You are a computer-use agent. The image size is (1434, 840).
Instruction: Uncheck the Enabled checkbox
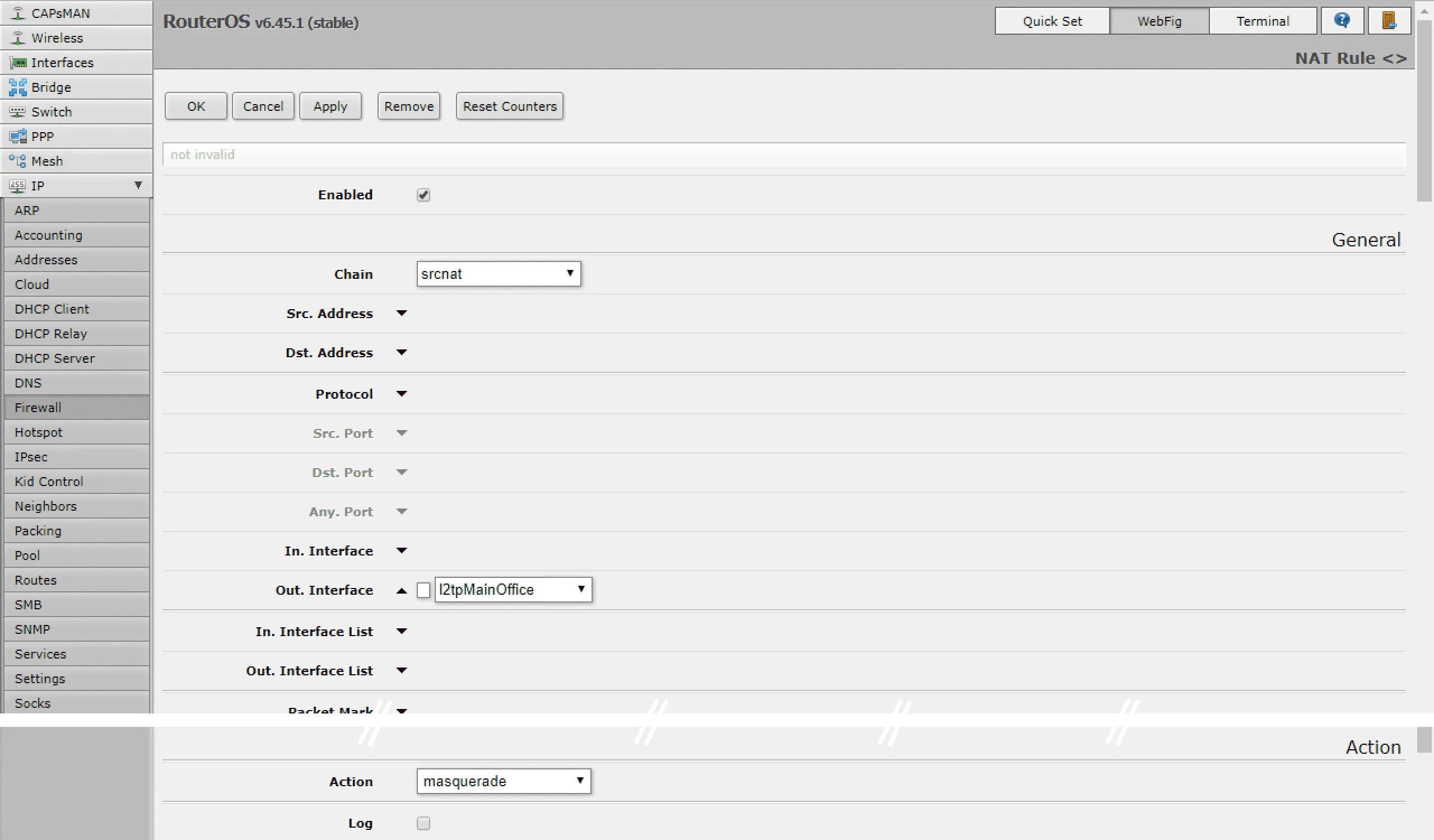[x=423, y=195]
